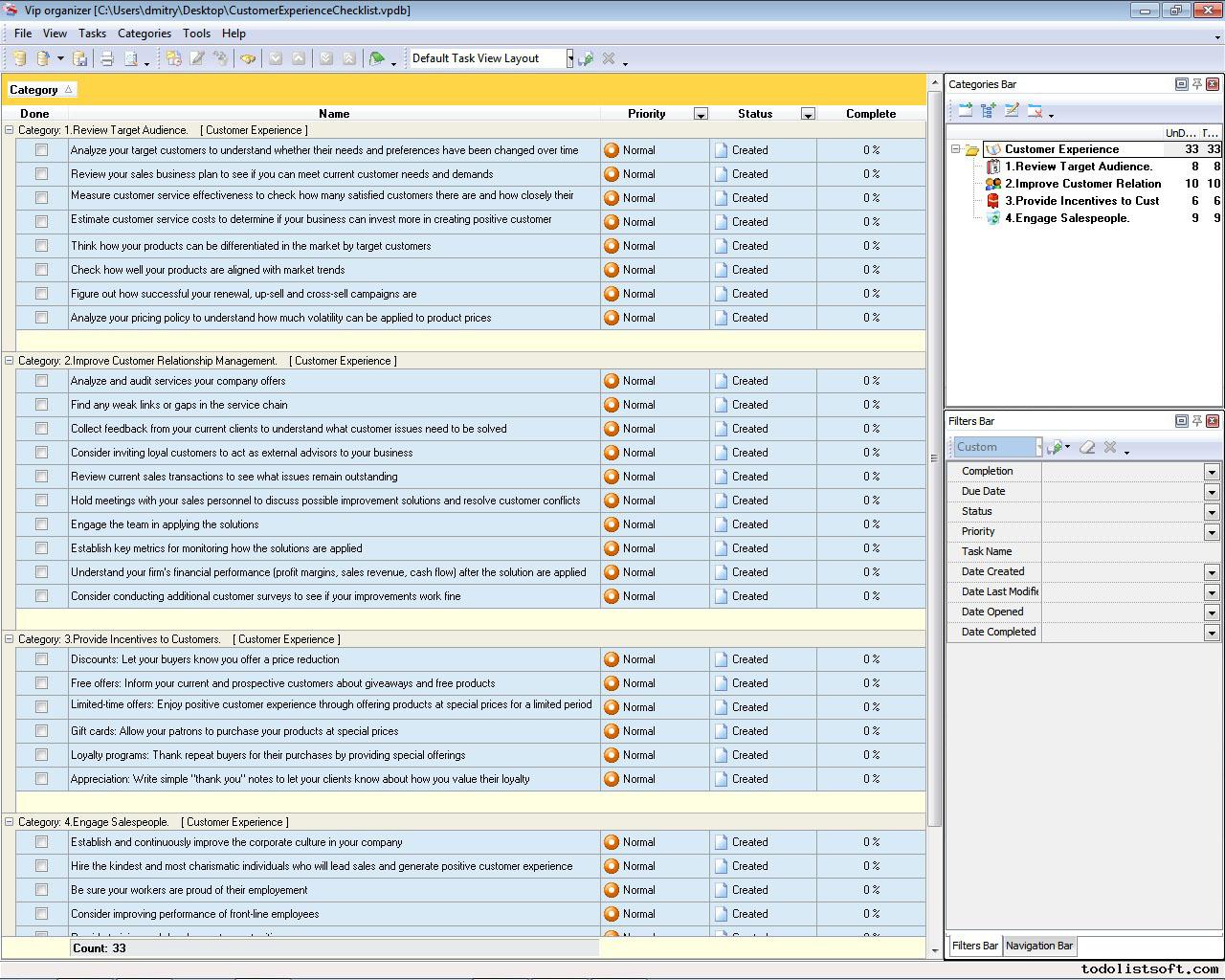Click the Edit Category pencil icon
Image resolution: width=1225 pixels, height=980 pixels.
click(x=1012, y=111)
